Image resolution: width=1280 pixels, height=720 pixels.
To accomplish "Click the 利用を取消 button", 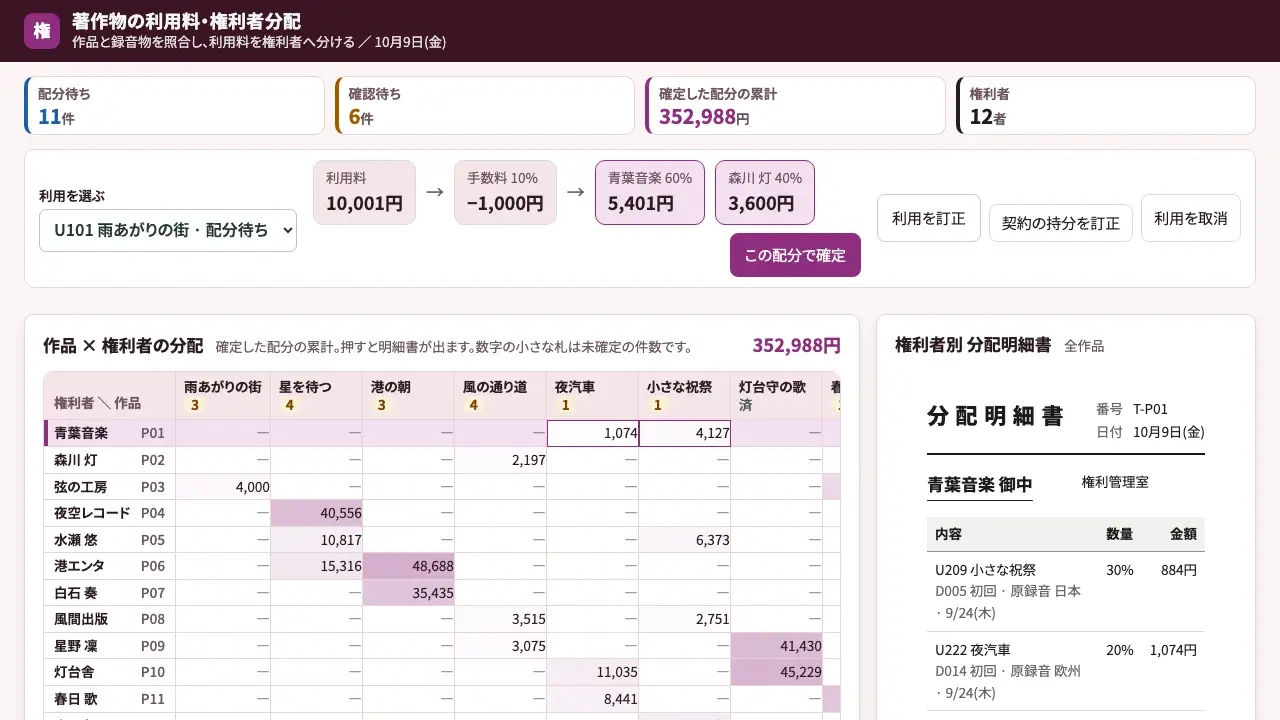I will click(x=1191, y=218).
